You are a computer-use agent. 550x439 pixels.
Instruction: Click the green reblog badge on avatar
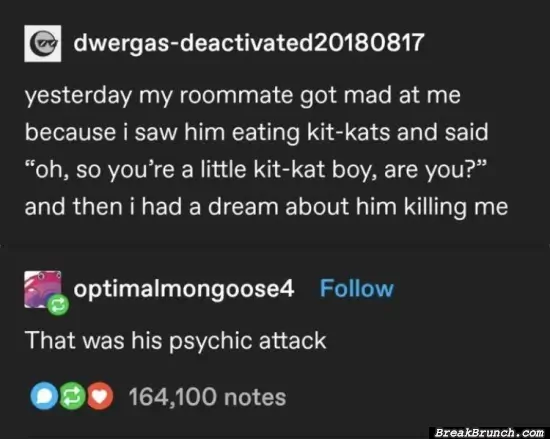[x=58, y=305]
